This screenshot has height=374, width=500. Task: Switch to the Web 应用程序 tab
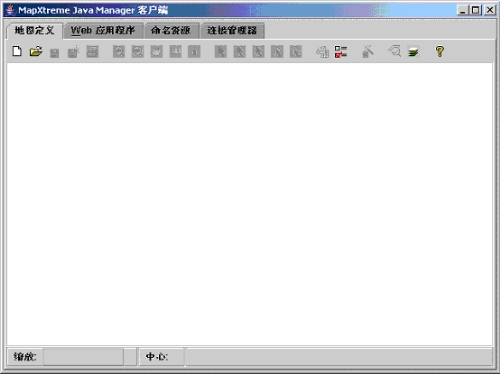pyautogui.click(x=103, y=31)
